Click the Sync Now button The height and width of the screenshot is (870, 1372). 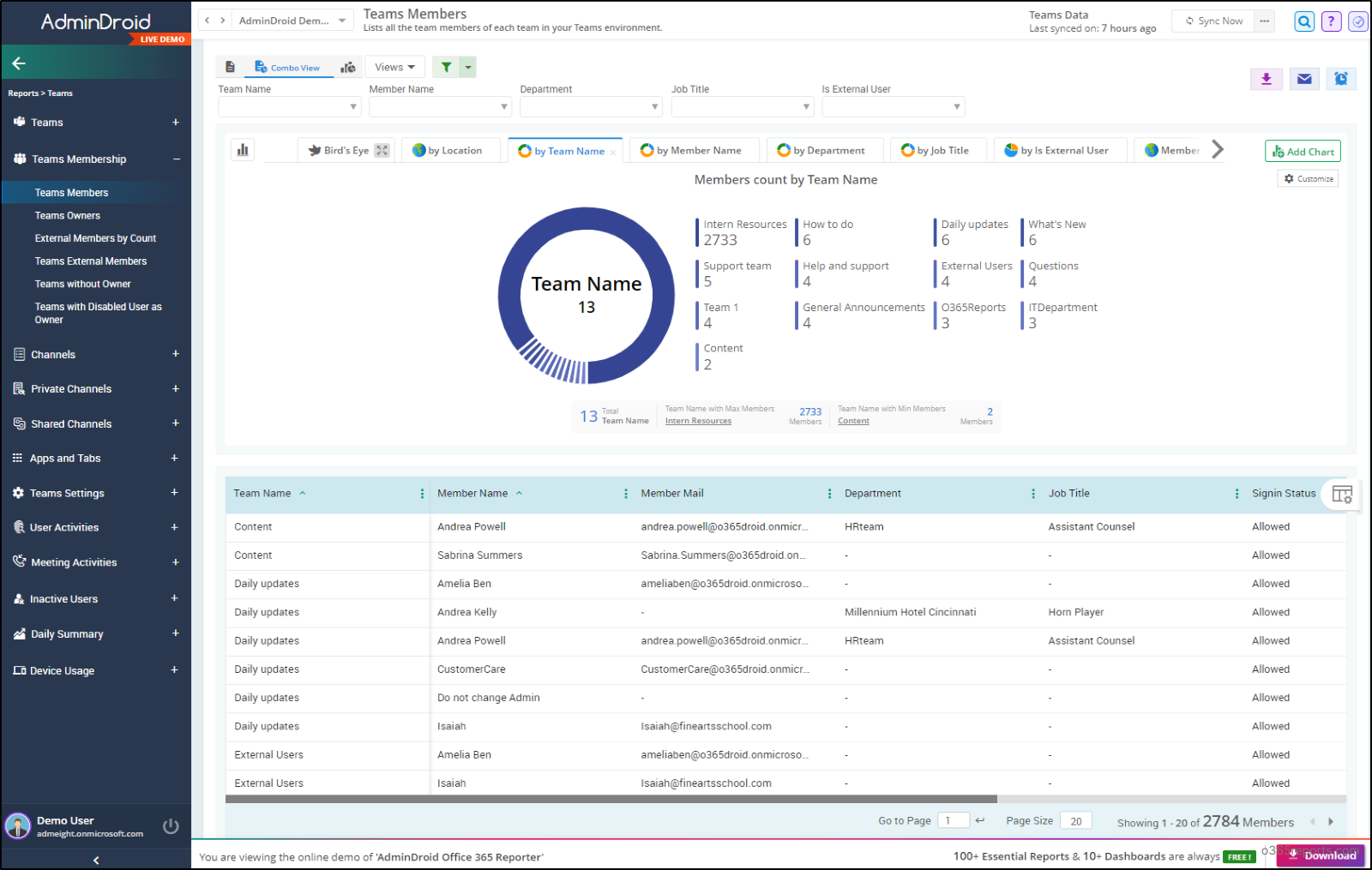1214,21
